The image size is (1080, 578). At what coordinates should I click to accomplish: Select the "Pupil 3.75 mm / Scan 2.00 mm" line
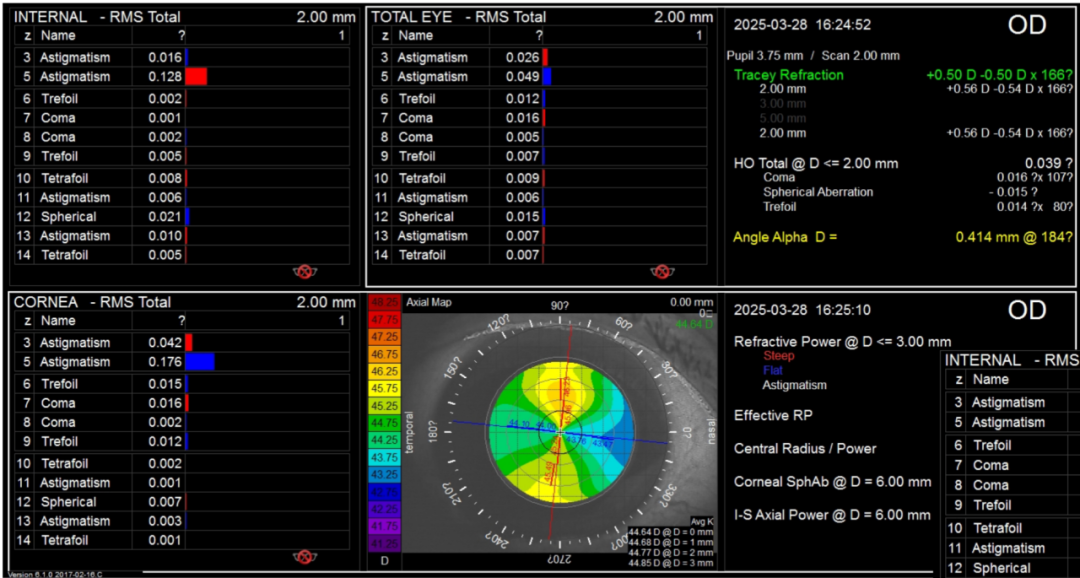tap(813, 56)
